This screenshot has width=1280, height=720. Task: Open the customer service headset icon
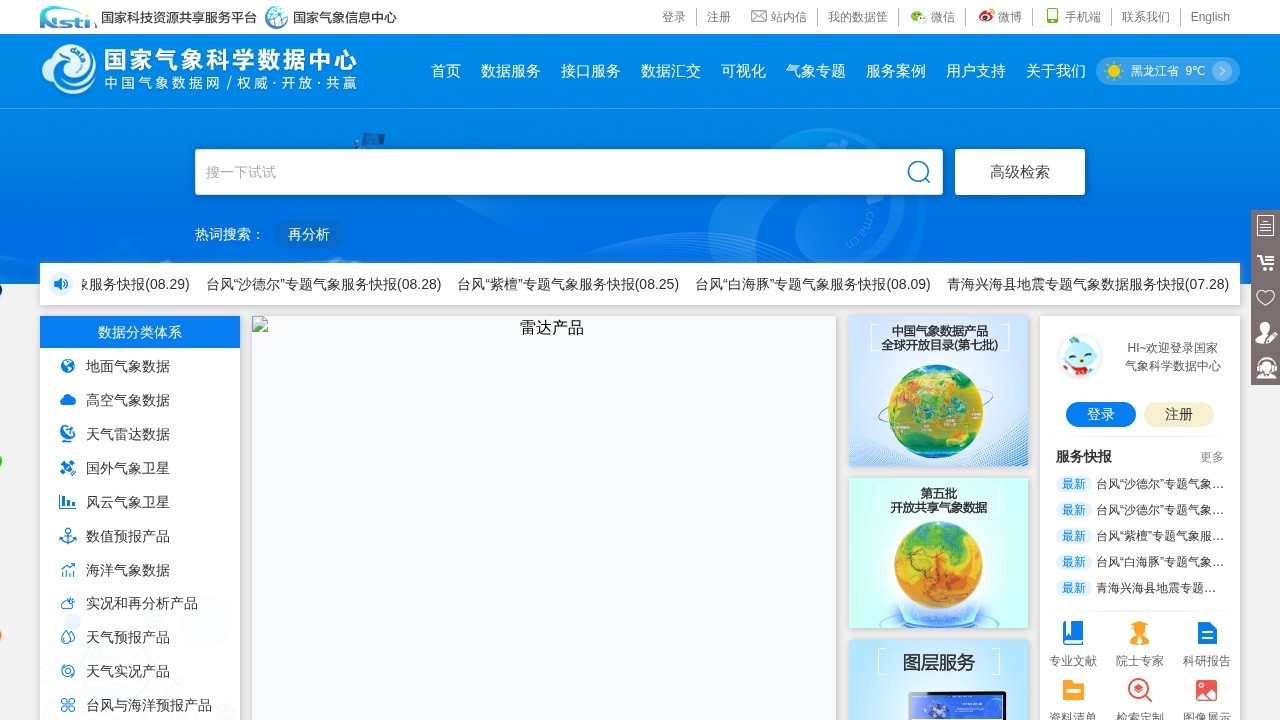(1266, 368)
